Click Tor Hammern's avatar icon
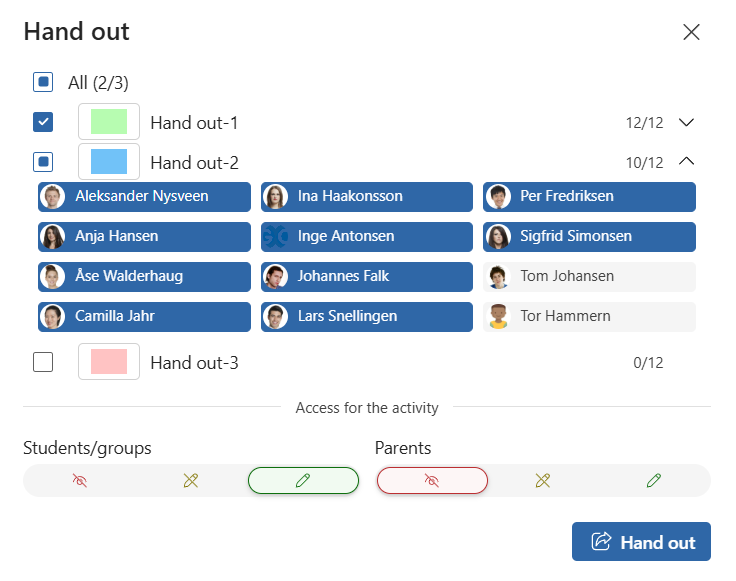 498,316
